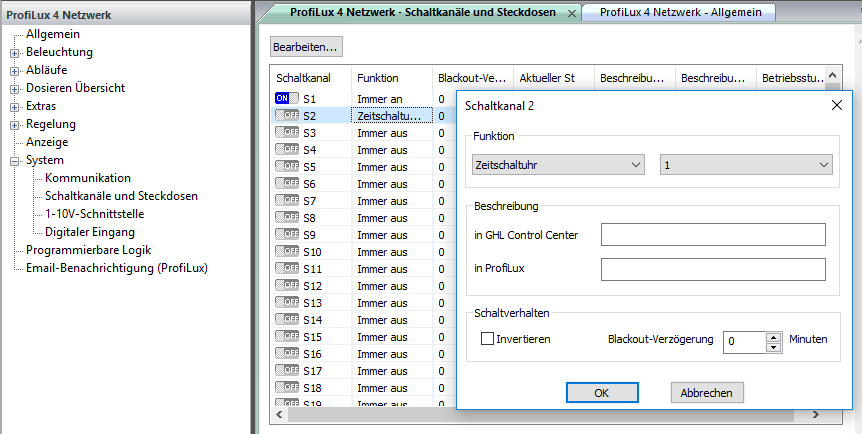This screenshot has height=434, width=862.
Task: Toggle the OFF switch for channel S2
Action: [287, 116]
